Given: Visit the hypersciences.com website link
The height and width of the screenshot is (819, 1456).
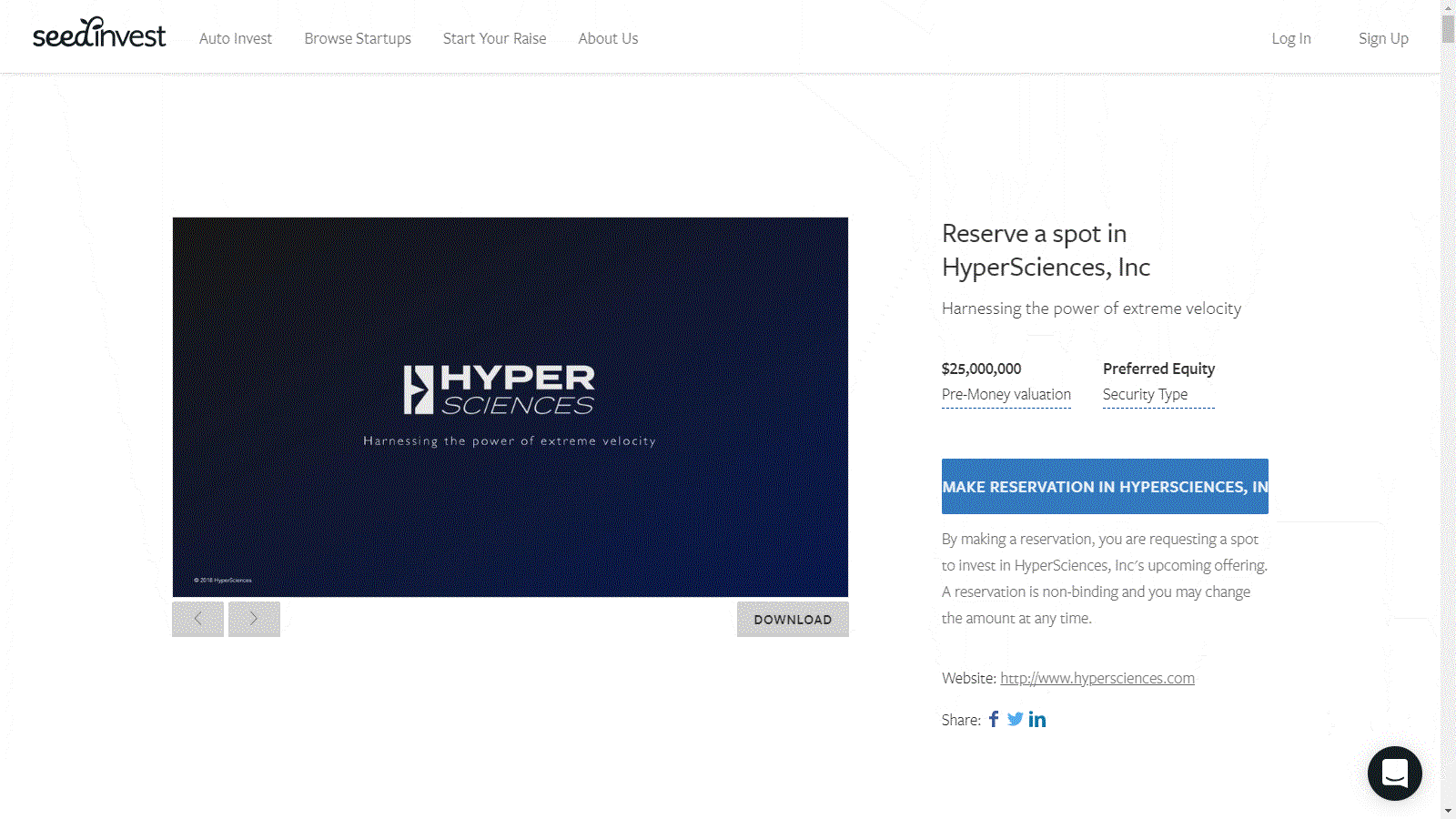Looking at the screenshot, I should 1097,678.
